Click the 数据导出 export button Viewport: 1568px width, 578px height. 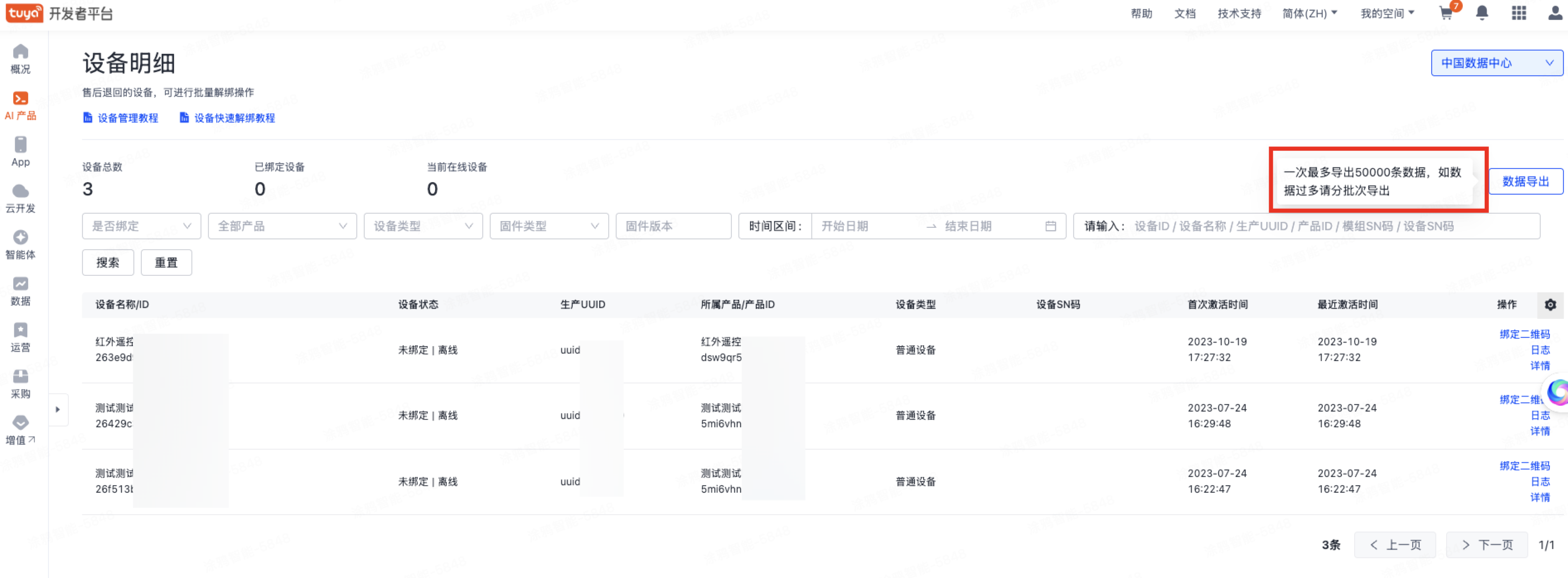point(1525,181)
